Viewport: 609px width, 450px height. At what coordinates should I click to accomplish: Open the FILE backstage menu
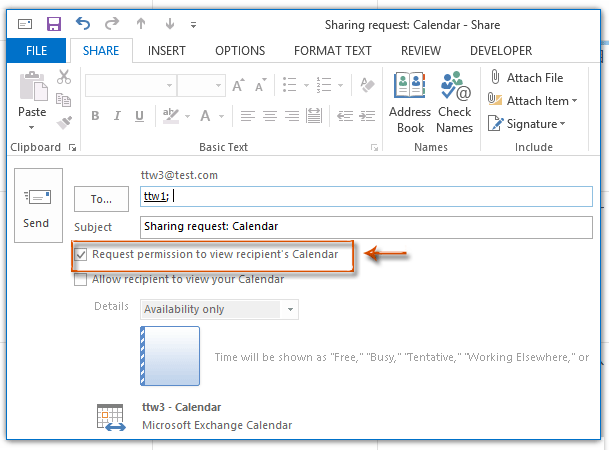[x=36, y=51]
